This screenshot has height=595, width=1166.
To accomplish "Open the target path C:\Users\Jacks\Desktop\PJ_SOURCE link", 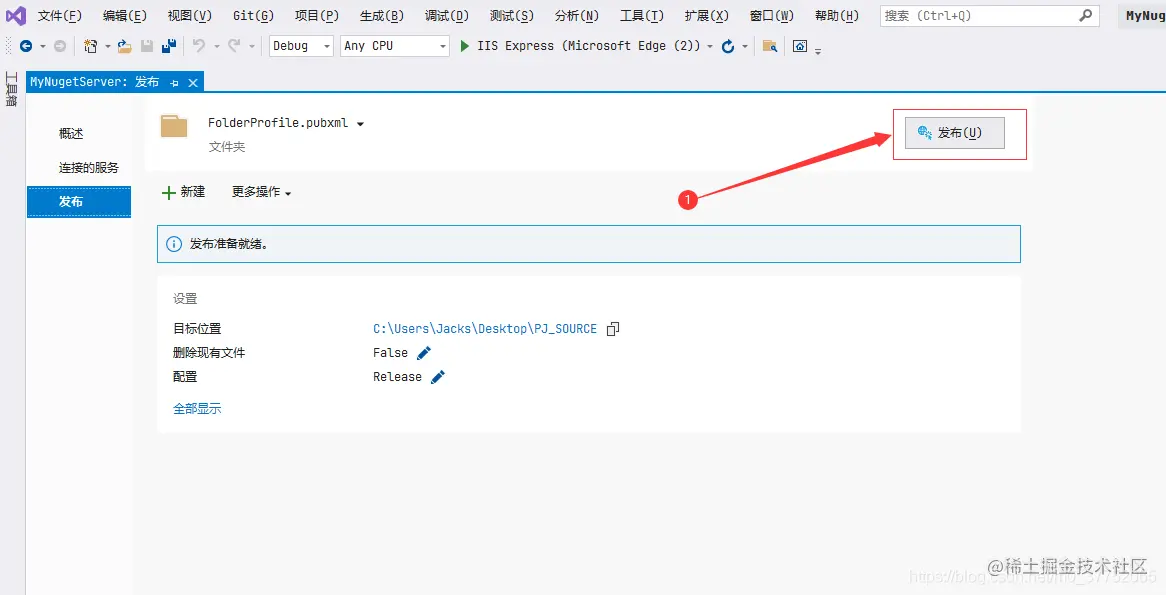I will pos(485,329).
